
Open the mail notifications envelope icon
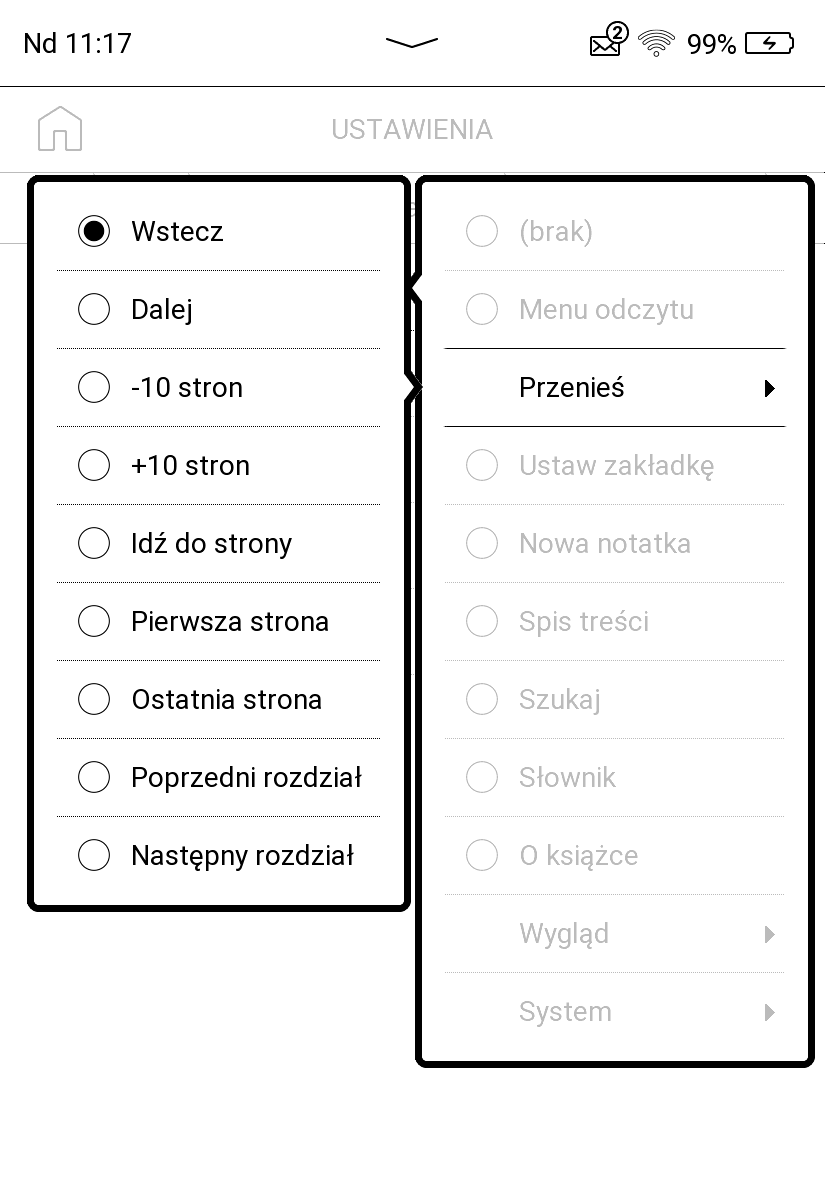pyautogui.click(x=608, y=42)
